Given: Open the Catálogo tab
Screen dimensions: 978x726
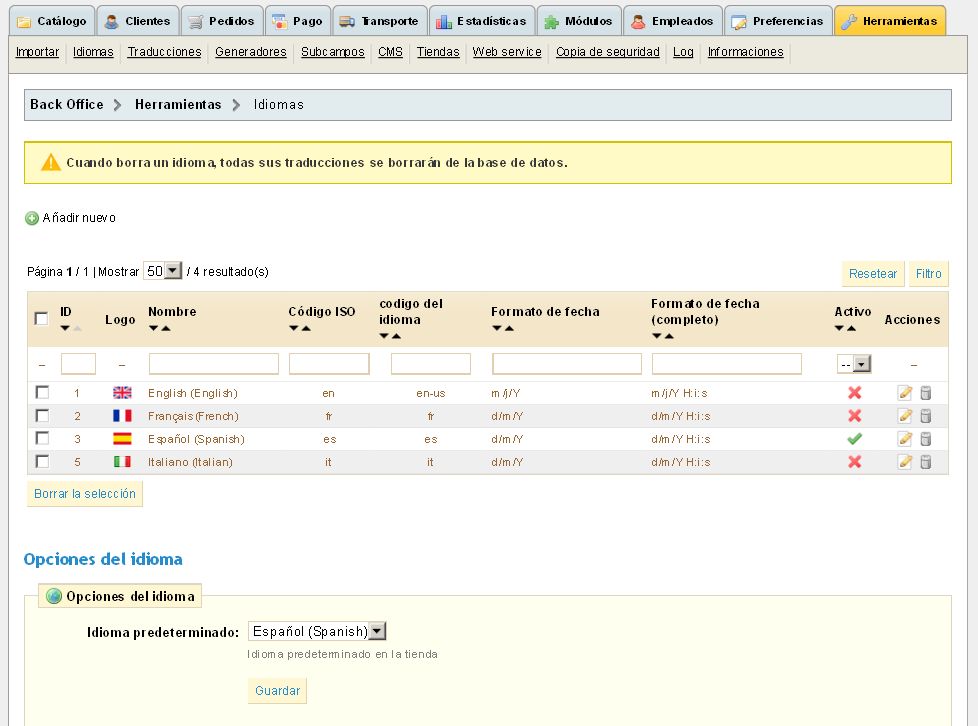Looking at the screenshot, I should pos(52,21).
